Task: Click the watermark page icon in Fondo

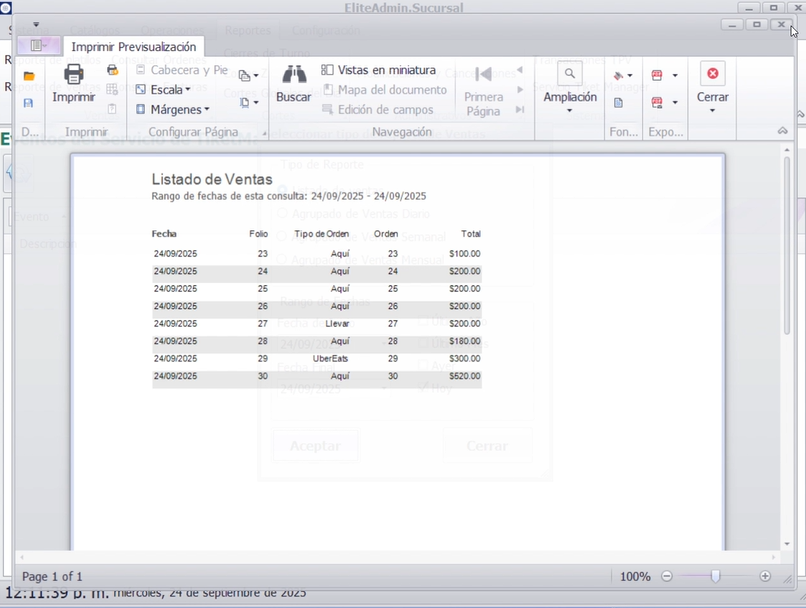Action: (619, 103)
